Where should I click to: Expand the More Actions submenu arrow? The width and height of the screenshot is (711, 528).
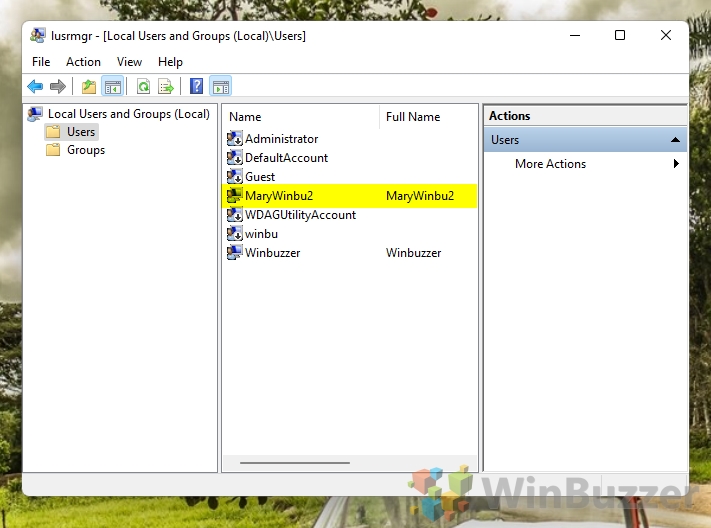tap(676, 164)
